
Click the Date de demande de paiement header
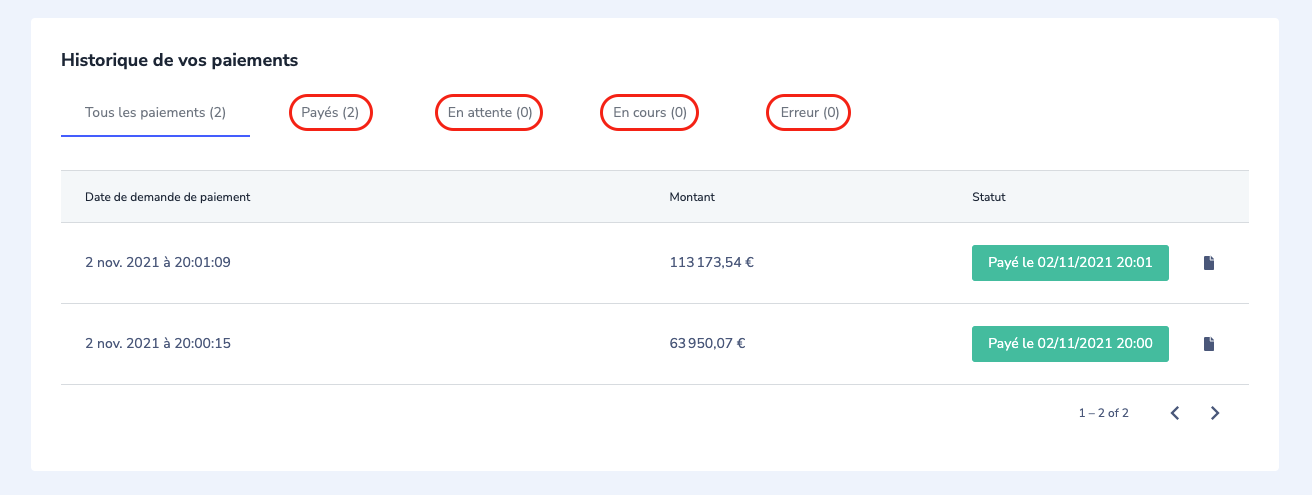167,197
